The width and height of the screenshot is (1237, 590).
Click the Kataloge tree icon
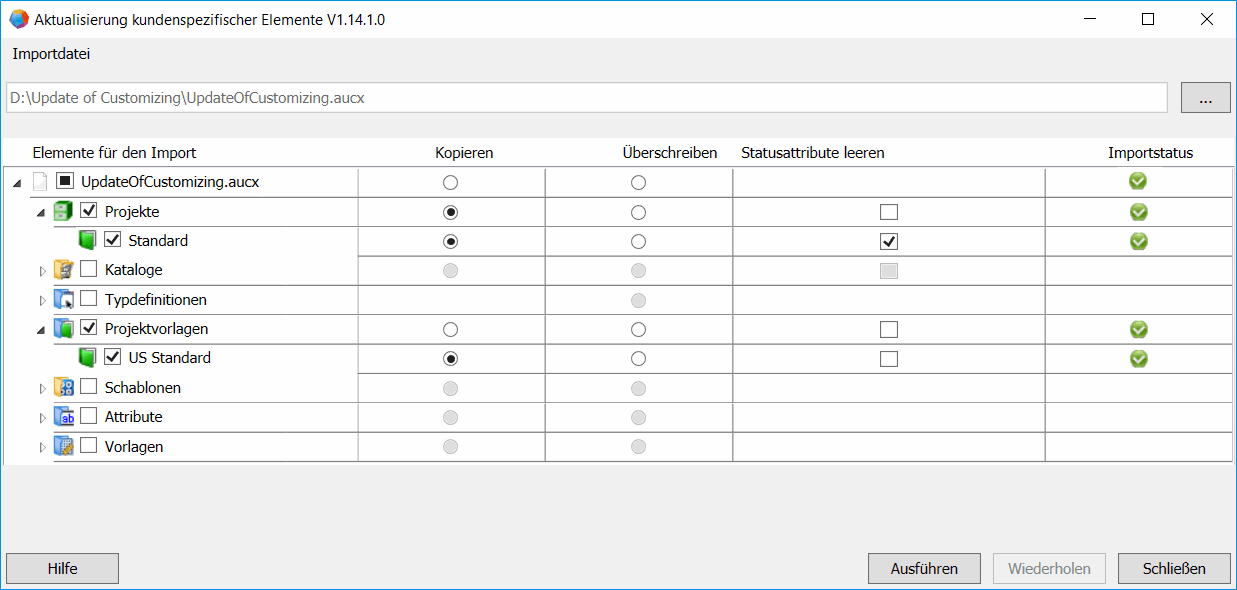tap(63, 270)
